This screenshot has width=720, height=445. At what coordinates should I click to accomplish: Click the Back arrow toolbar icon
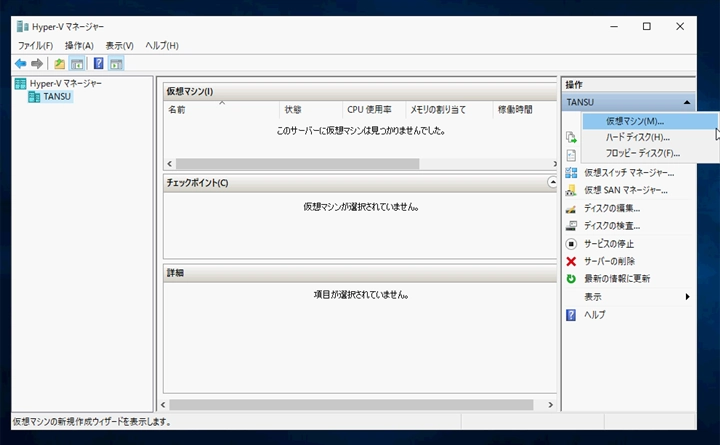point(21,63)
